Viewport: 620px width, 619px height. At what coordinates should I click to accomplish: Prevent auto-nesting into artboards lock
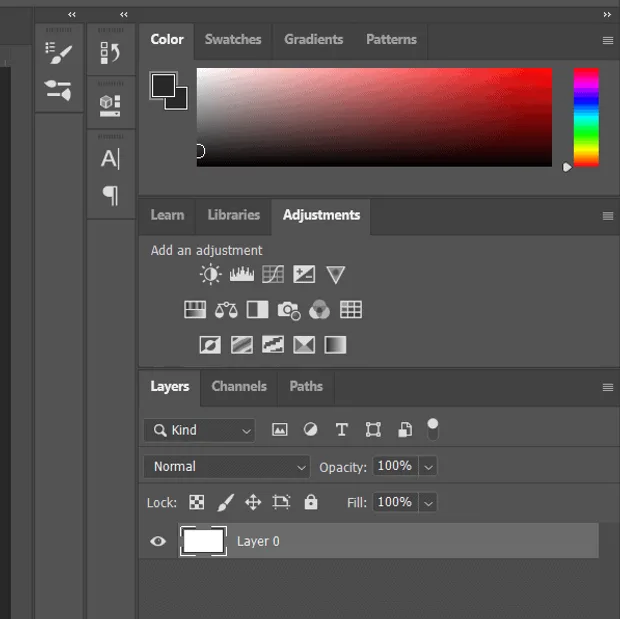pos(281,502)
